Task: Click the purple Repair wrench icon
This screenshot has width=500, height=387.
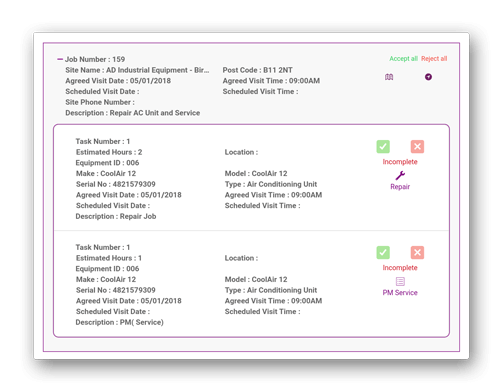Action: click(400, 175)
